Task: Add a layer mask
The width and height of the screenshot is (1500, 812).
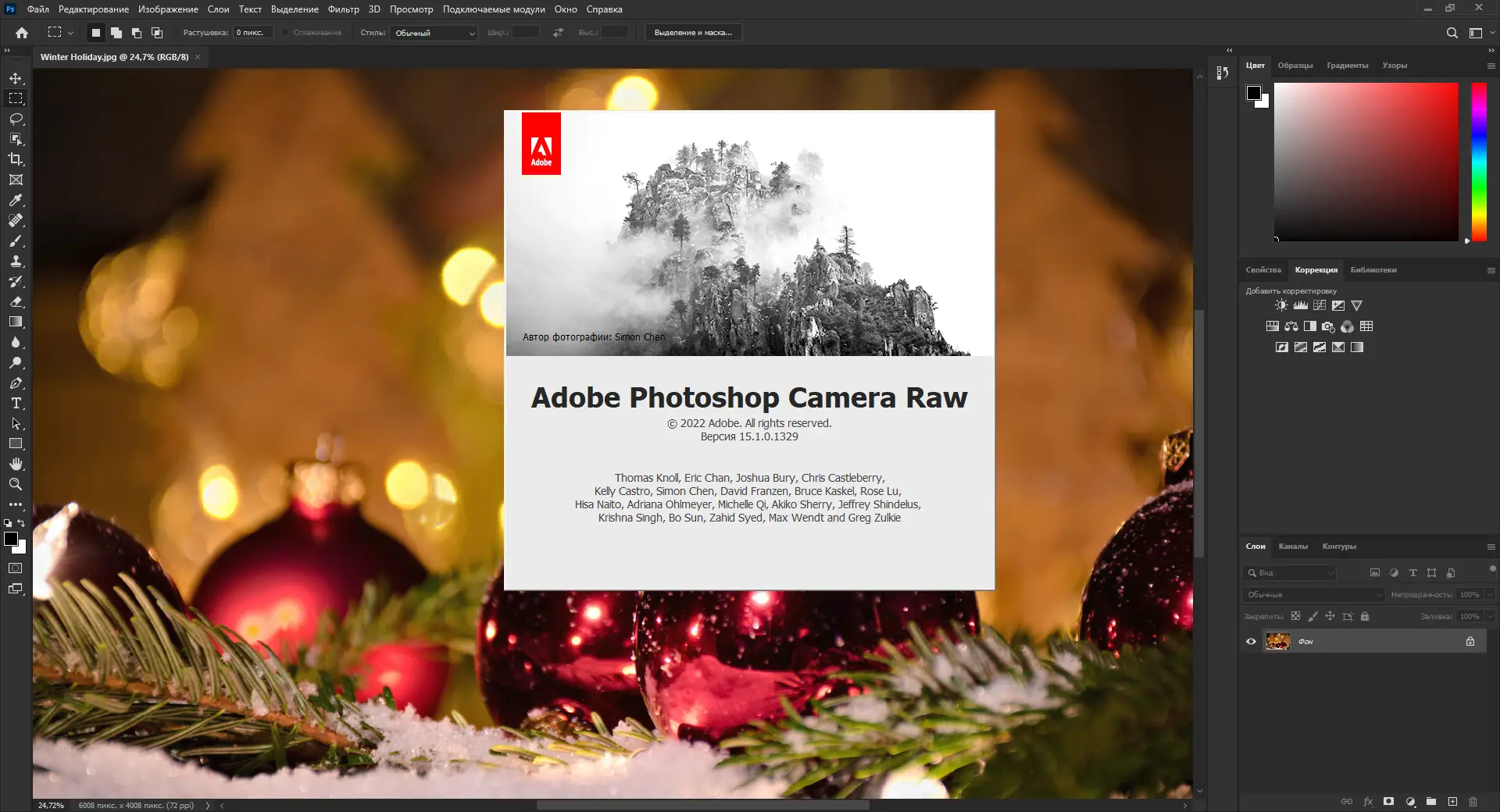Action: coord(1388,802)
